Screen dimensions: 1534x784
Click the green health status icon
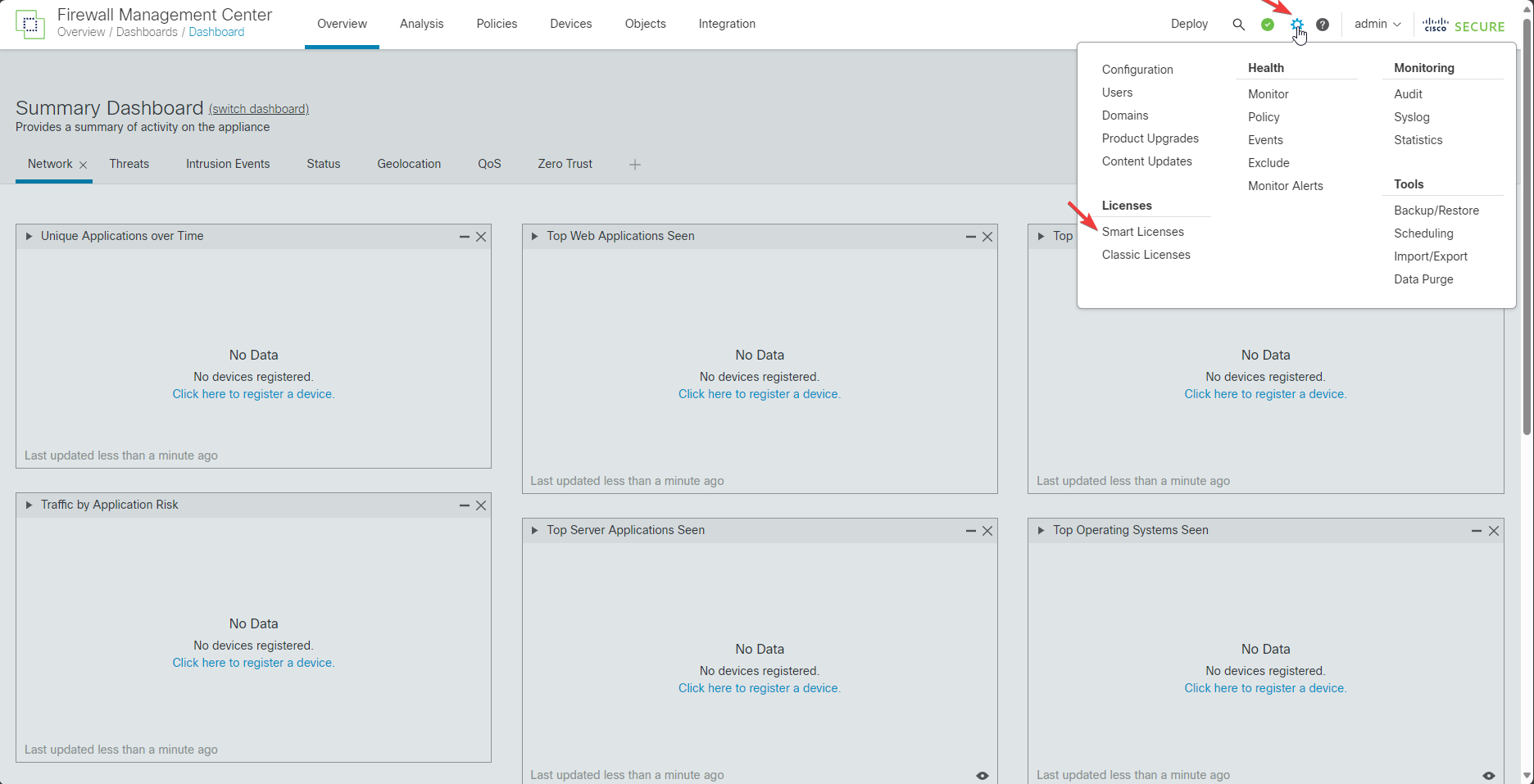tap(1268, 25)
